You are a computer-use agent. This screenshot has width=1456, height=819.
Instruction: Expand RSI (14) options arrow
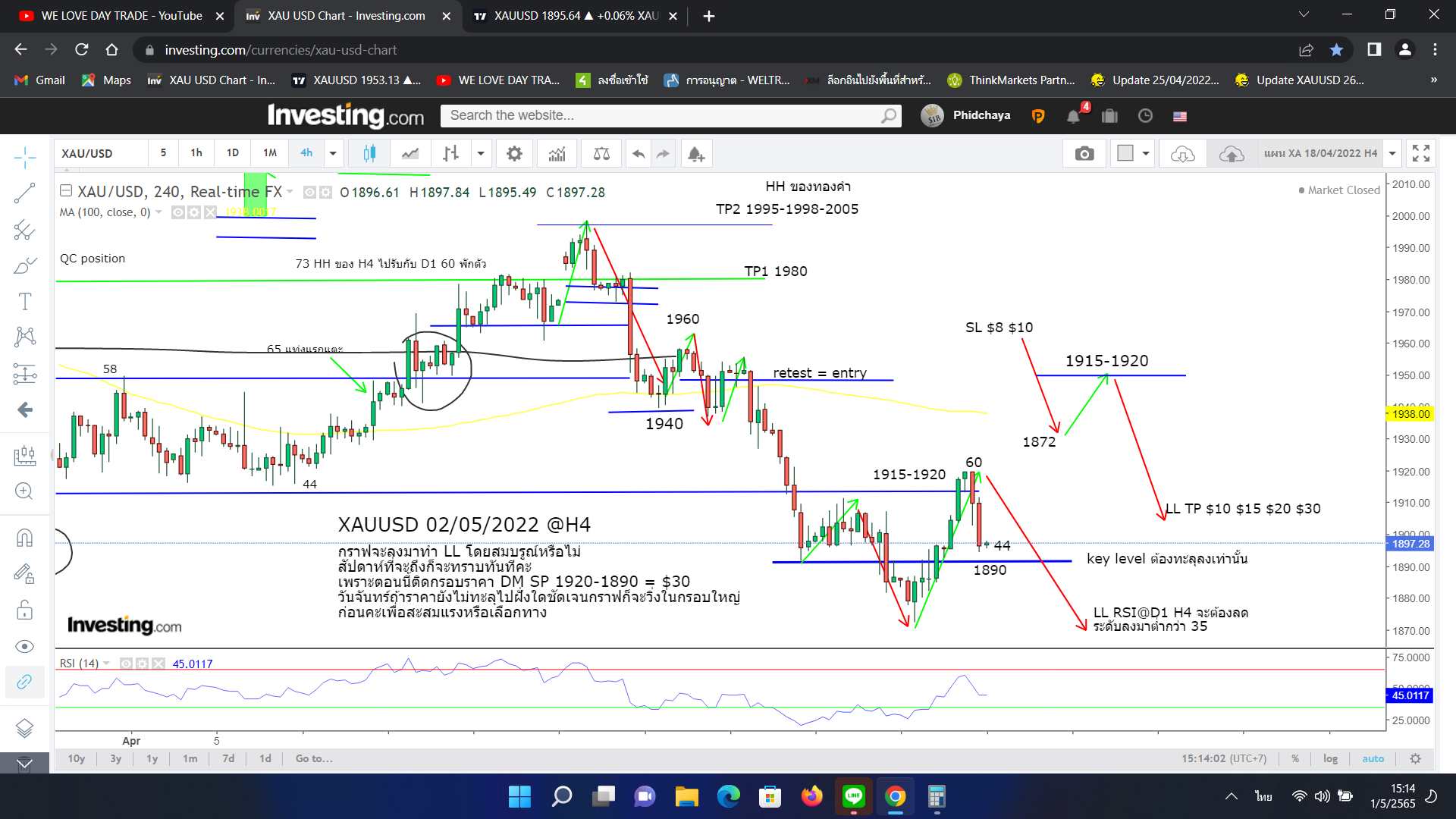pyautogui.click(x=106, y=664)
